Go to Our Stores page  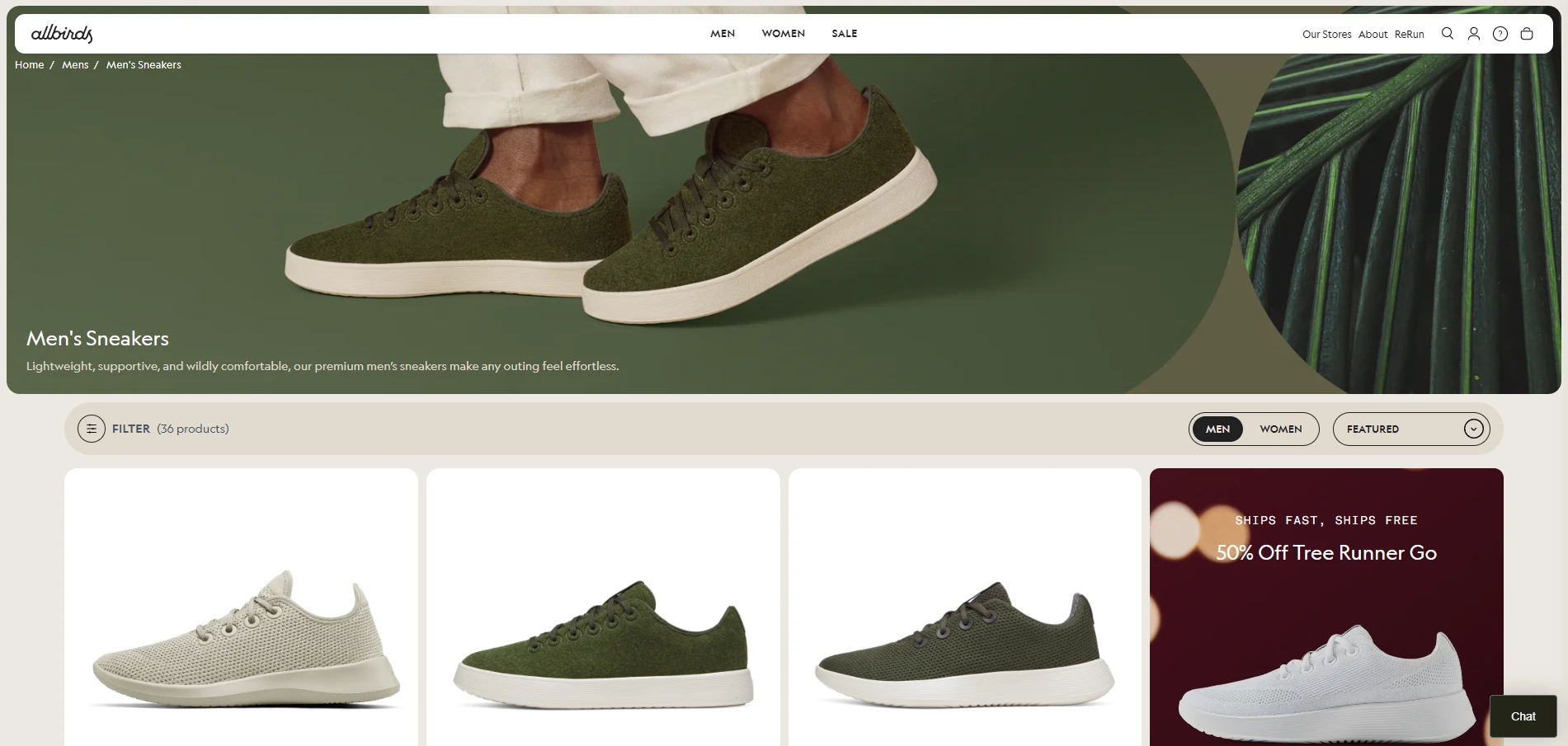(x=1326, y=35)
